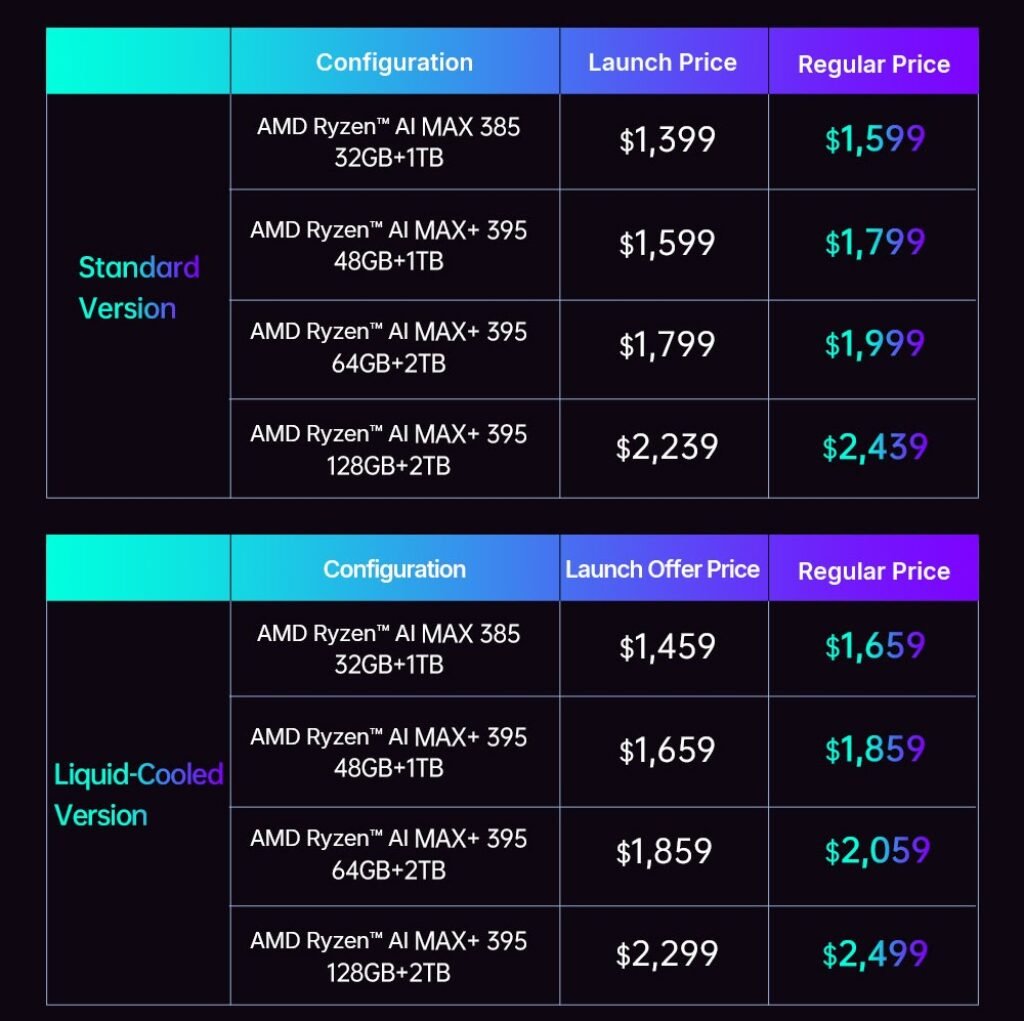Click the Launch Price column header
Image resolution: width=1024 pixels, height=1021 pixels.
[662, 62]
